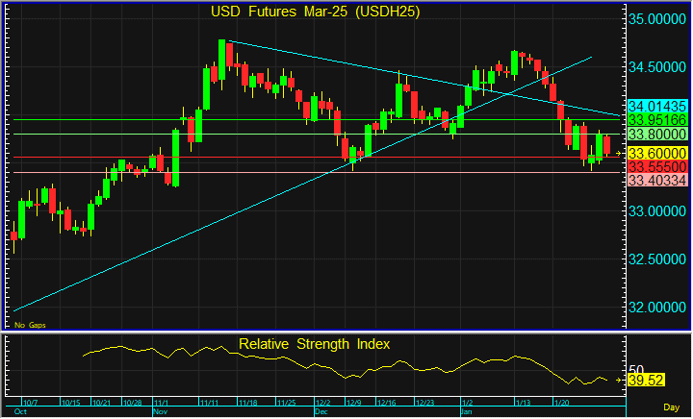Screen dimensions: 693x419
Task: Select the red 33.55500 price label
Action: [655, 166]
